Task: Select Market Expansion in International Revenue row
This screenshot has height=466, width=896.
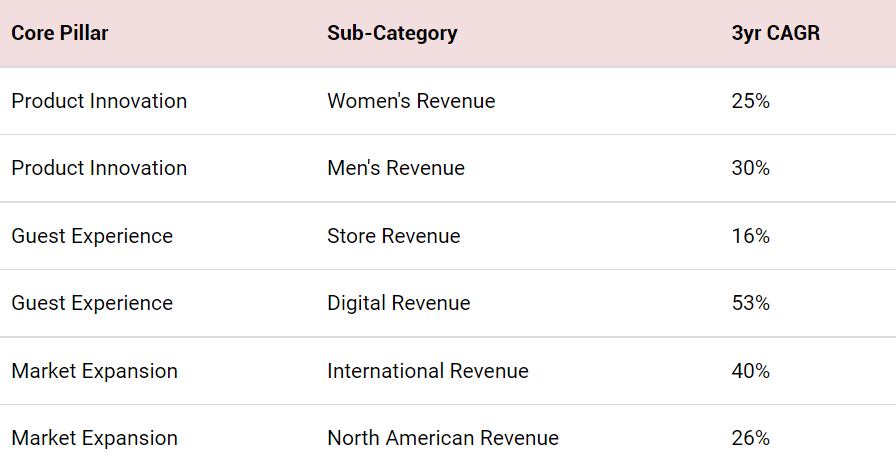Action: (94, 371)
